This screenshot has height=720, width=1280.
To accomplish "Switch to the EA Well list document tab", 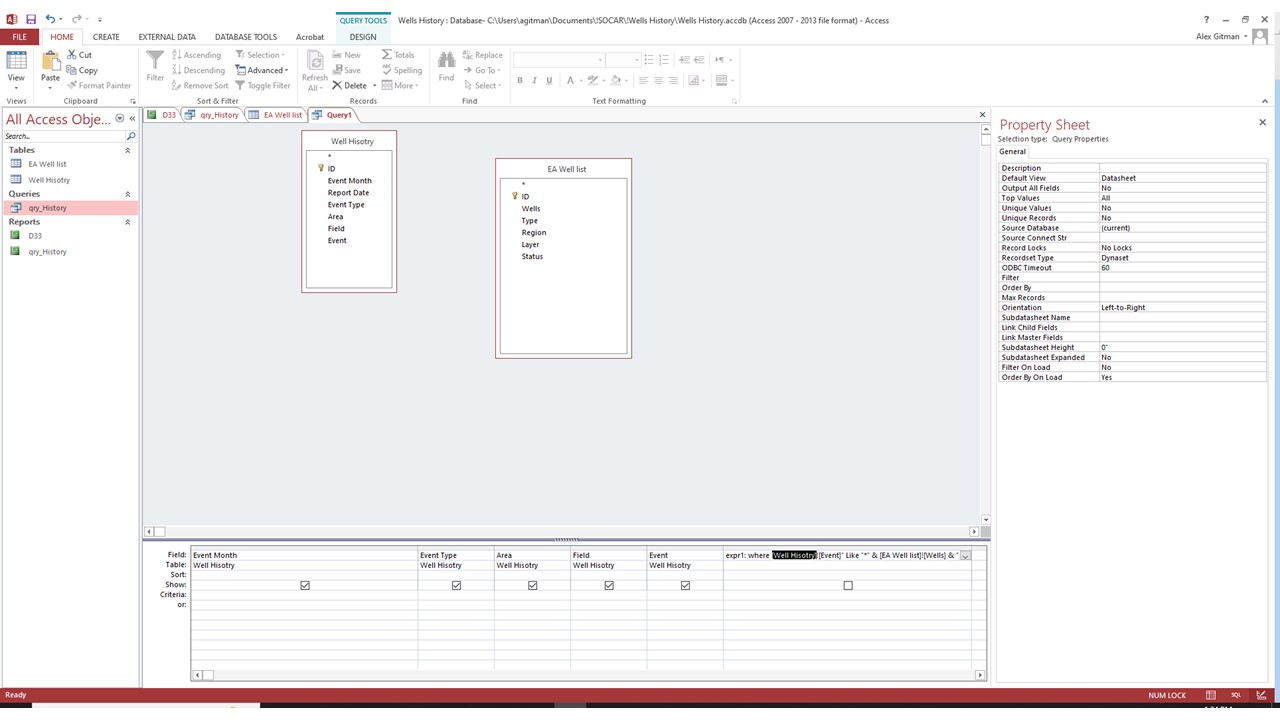I will [x=275, y=115].
